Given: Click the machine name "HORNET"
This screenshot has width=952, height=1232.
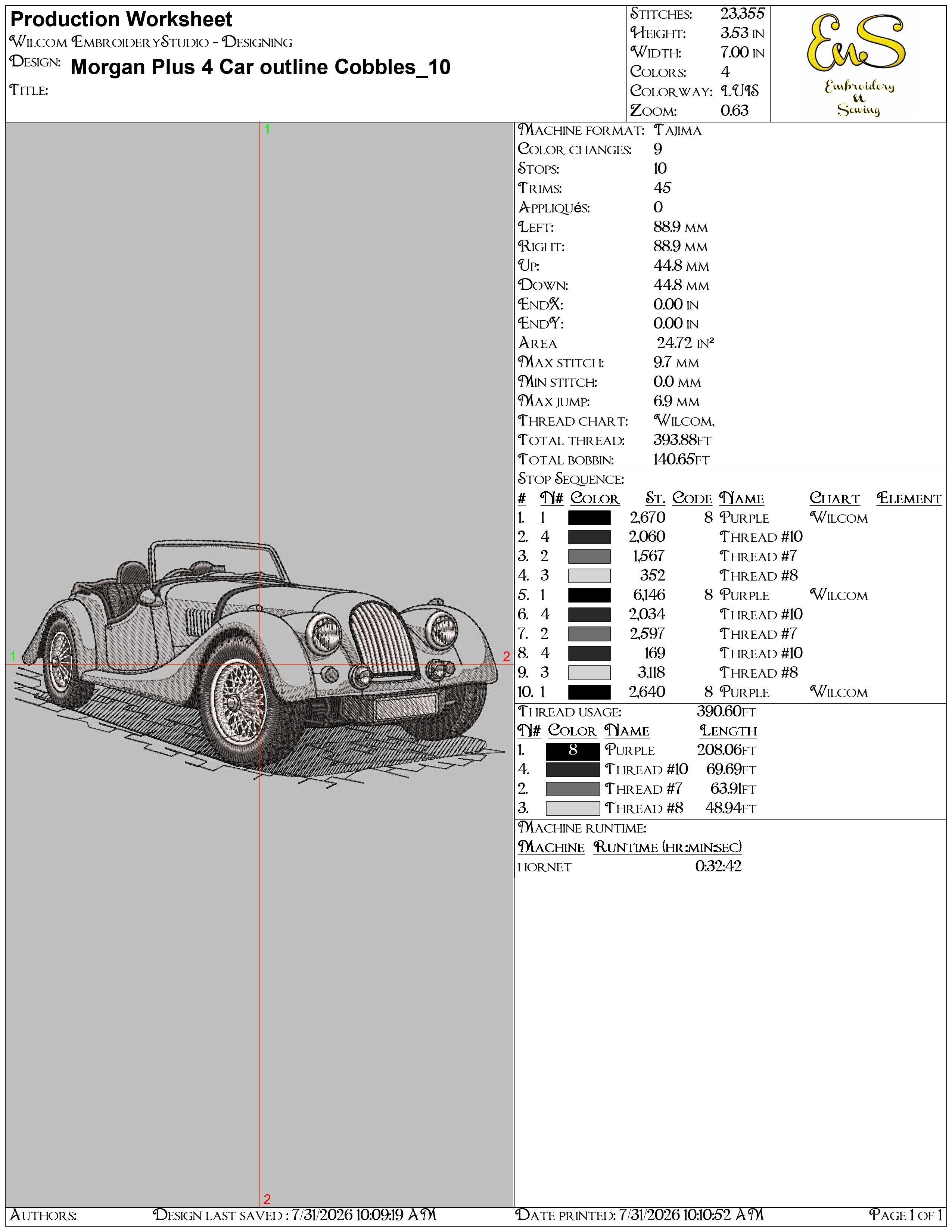Looking at the screenshot, I should point(545,868).
